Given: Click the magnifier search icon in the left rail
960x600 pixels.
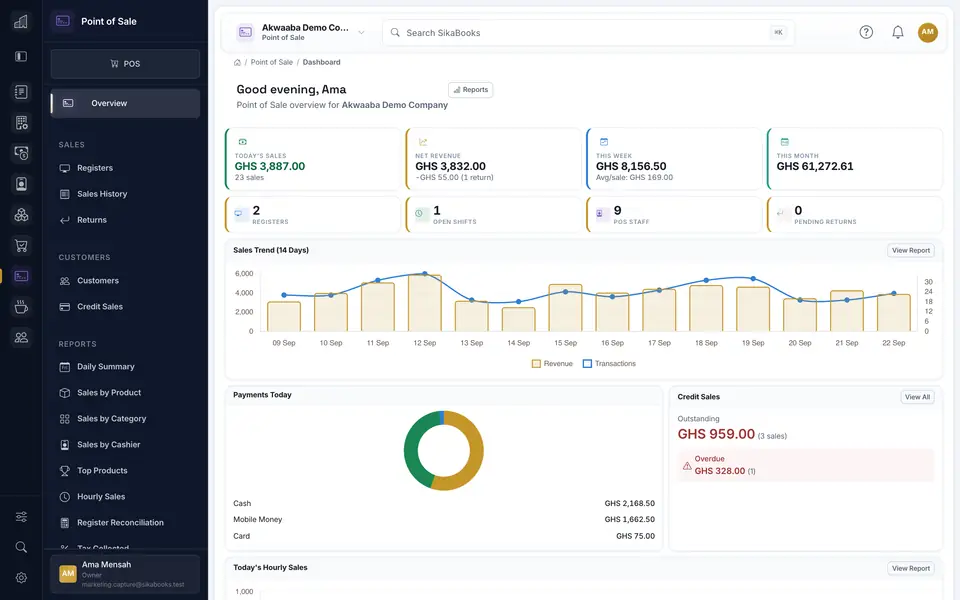Looking at the screenshot, I should coord(21,547).
